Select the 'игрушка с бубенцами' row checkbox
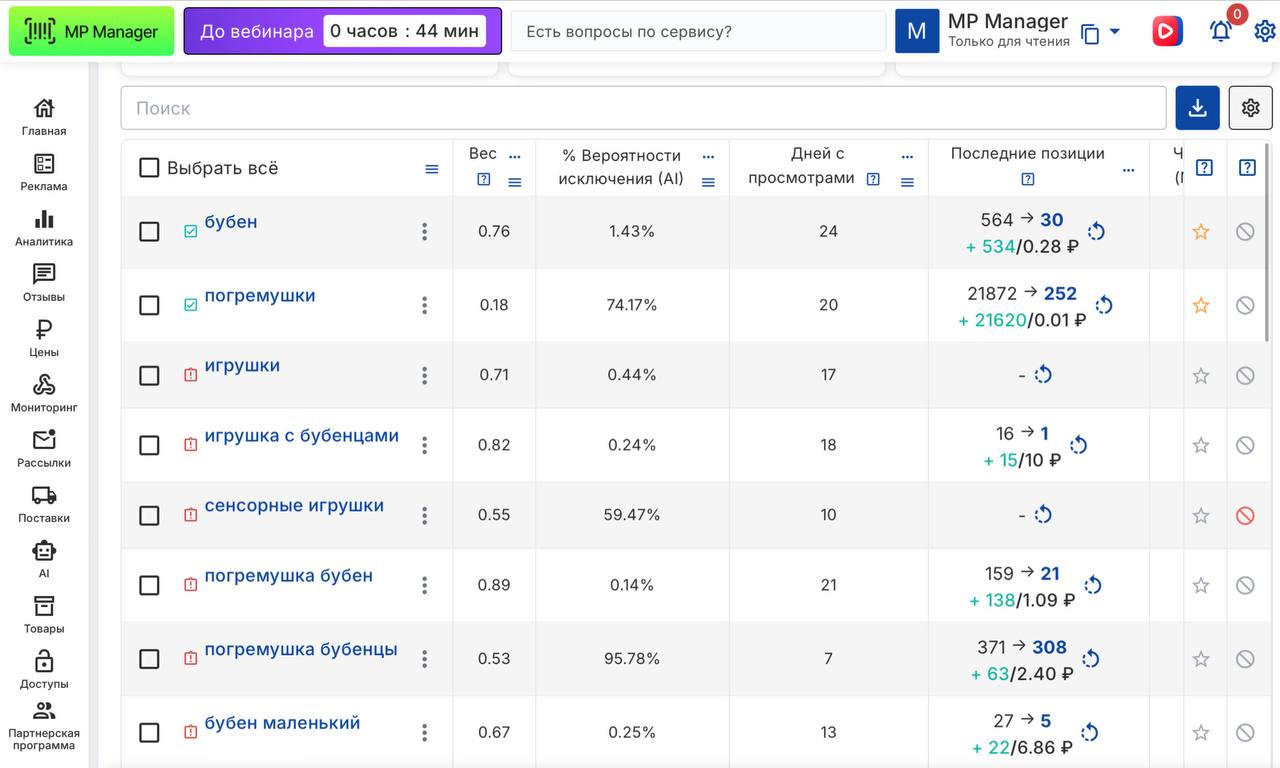This screenshot has width=1280, height=768. (149, 445)
